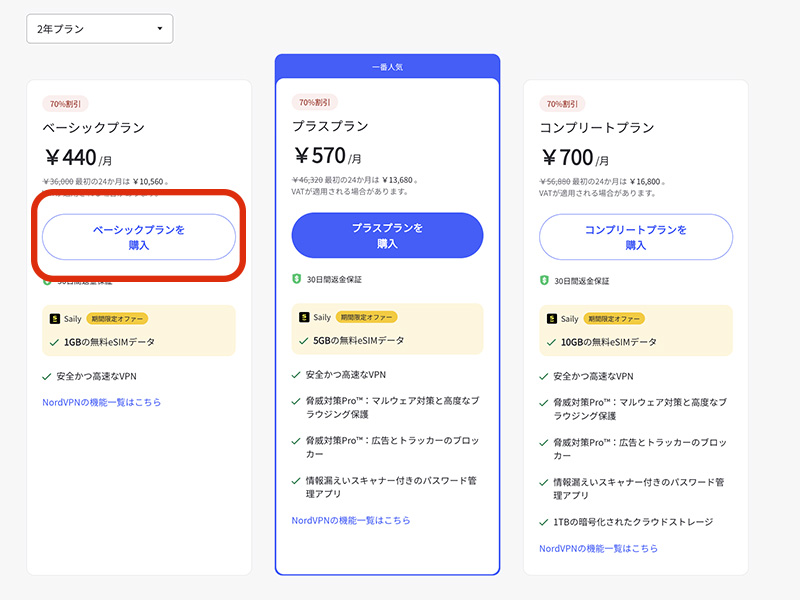
Task: Click the 70%割引 badge on Basic plan
Action: pyautogui.click(x=65, y=104)
